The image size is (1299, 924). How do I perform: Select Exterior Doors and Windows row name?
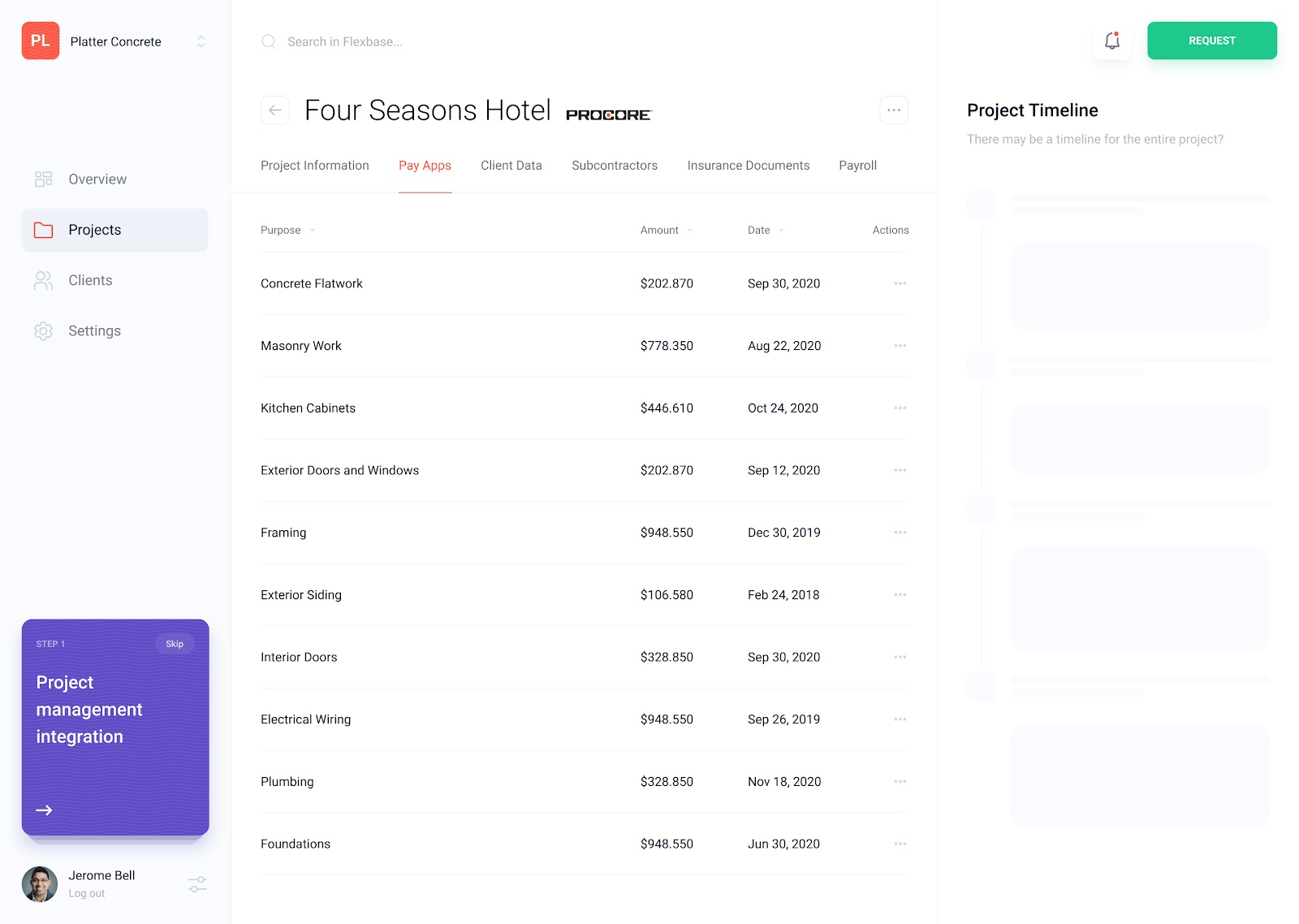point(339,470)
